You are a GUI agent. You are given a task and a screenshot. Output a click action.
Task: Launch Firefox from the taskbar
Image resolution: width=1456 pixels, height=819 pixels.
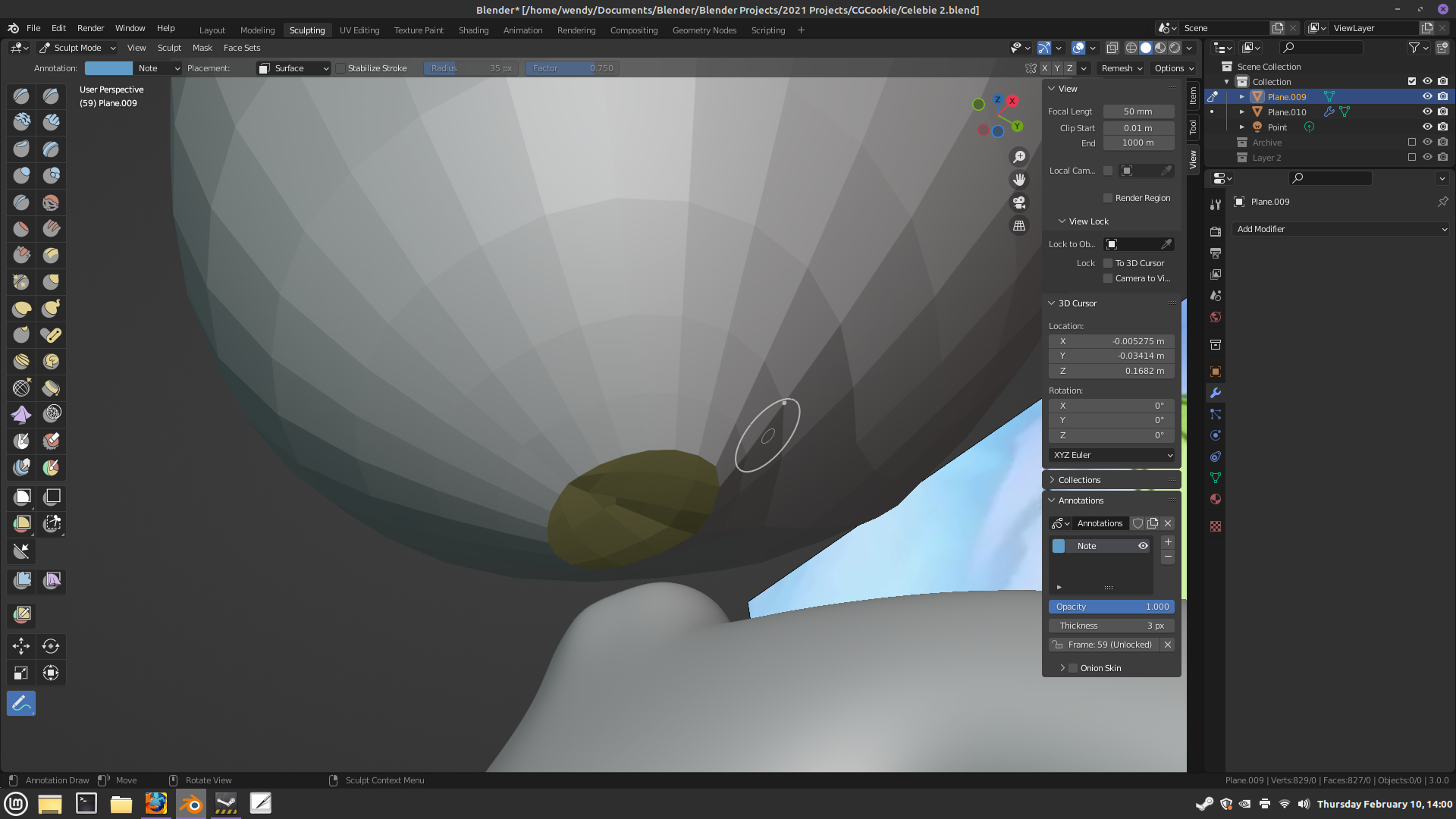pos(156,803)
